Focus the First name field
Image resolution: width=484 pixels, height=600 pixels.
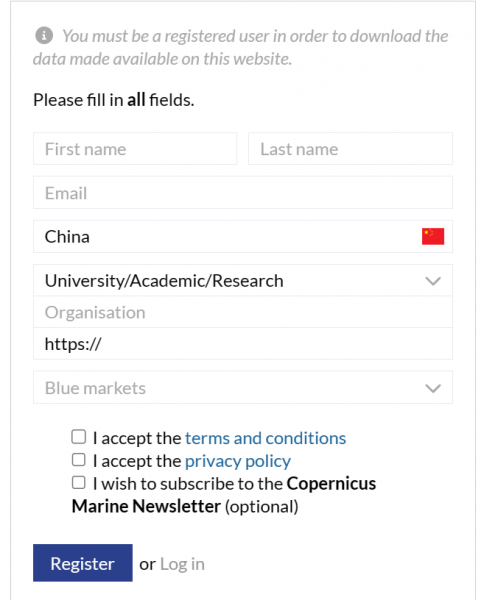(135, 149)
